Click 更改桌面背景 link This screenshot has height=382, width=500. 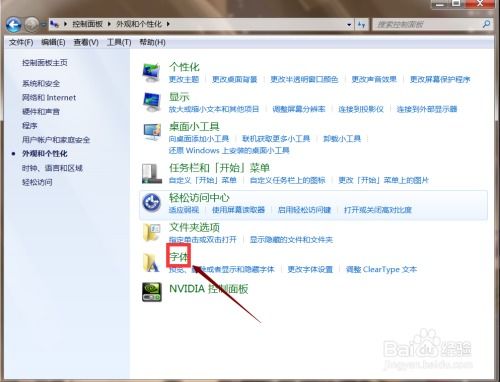click(x=235, y=79)
